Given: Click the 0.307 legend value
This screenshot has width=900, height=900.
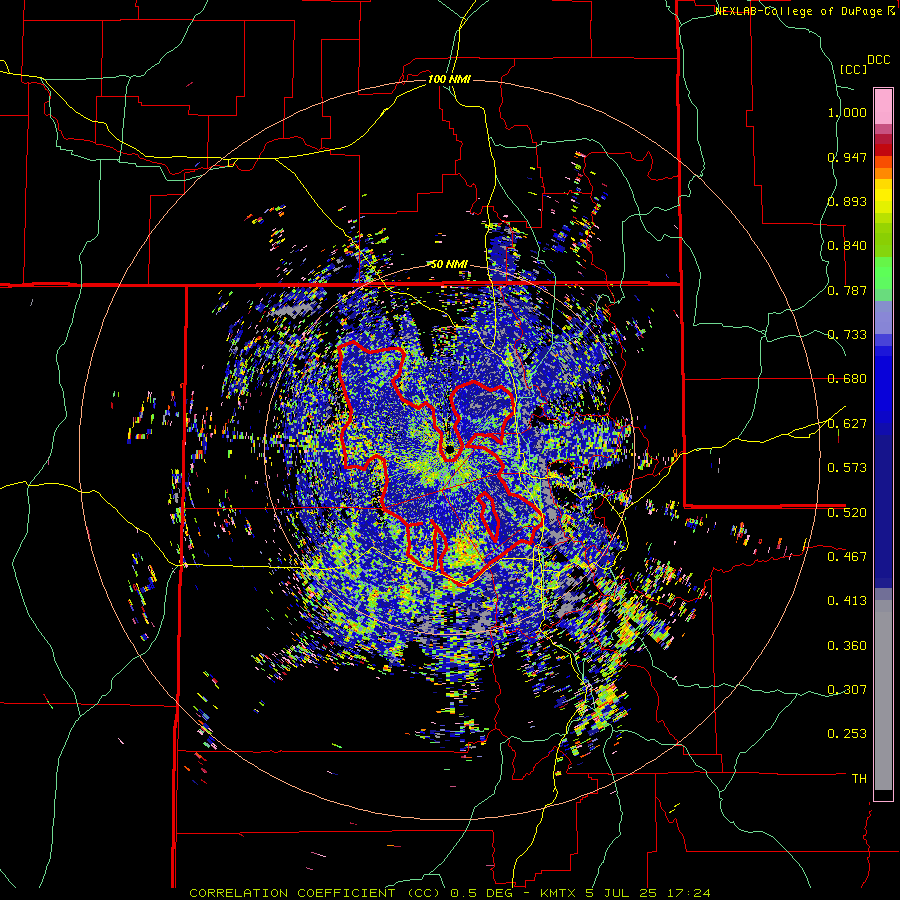Looking at the screenshot, I should pyautogui.click(x=847, y=689).
